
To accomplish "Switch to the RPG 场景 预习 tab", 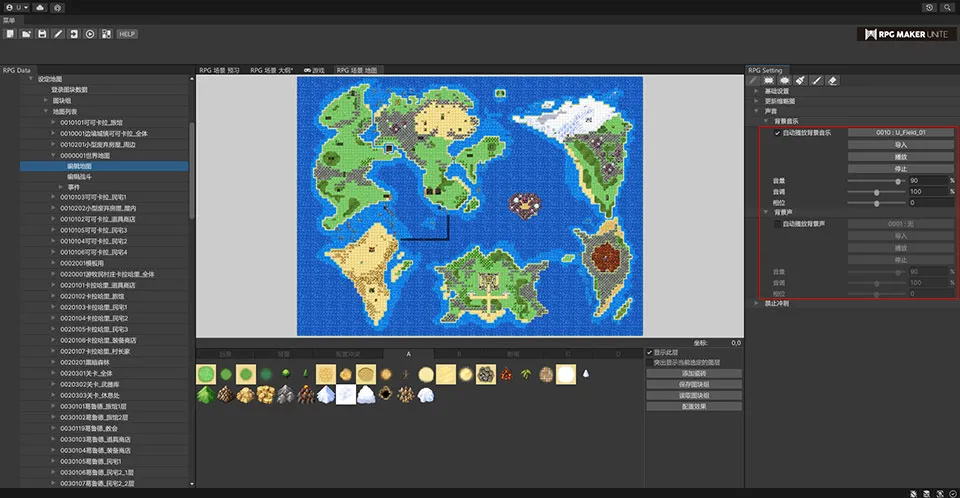I will [x=219, y=71].
